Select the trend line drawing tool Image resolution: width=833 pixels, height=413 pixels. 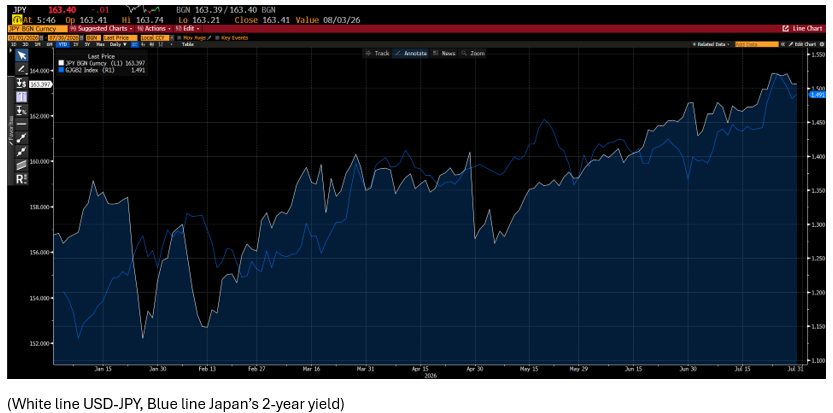(22, 138)
